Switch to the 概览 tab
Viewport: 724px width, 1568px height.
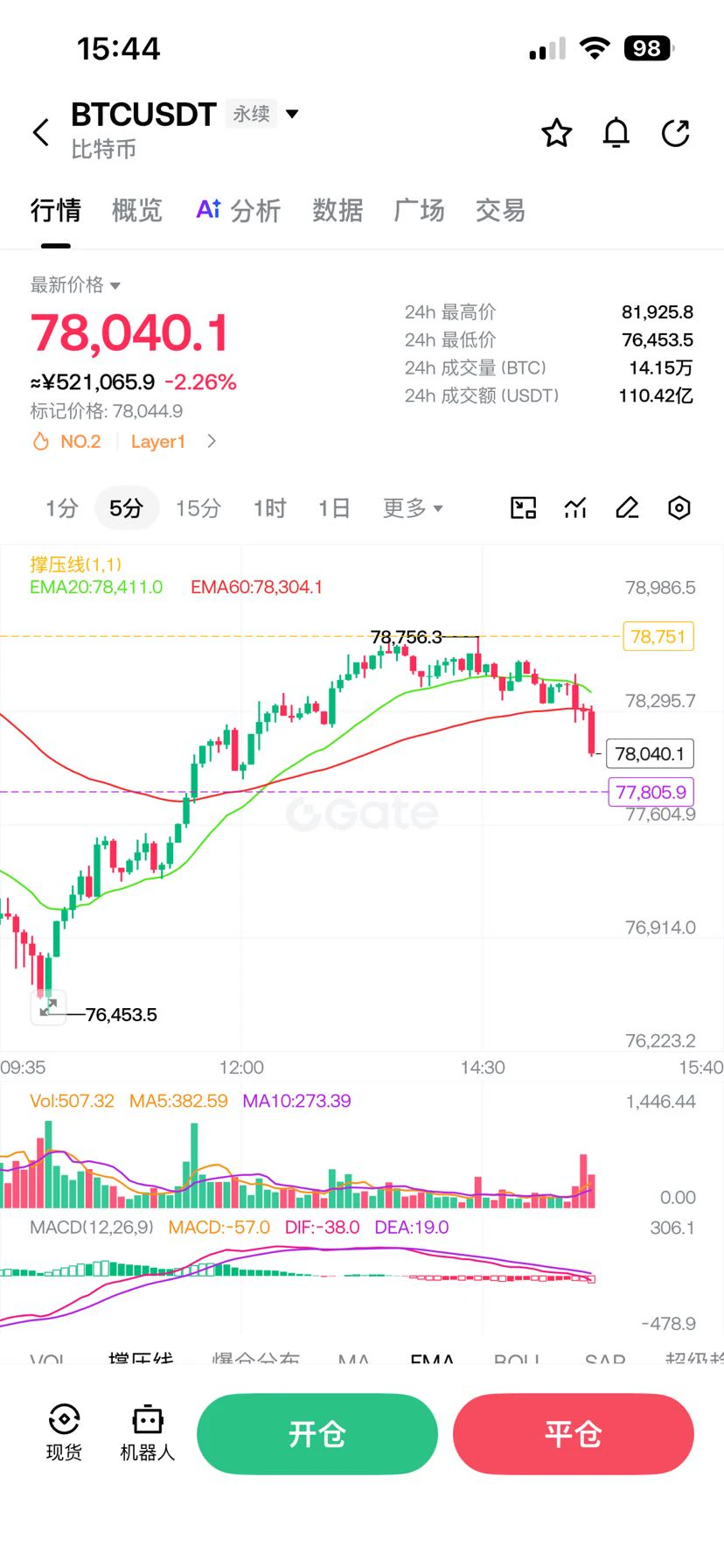pos(137,210)
